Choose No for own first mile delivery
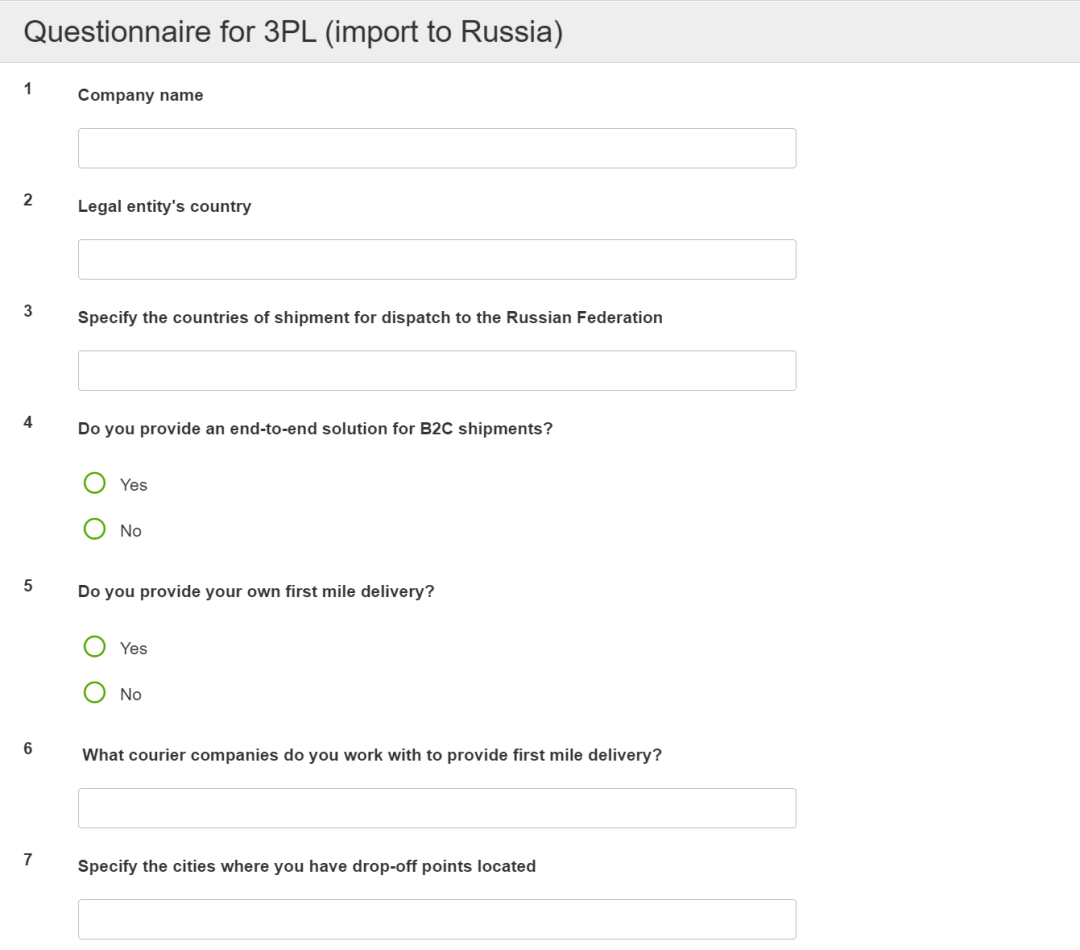 tap(95, 692)
